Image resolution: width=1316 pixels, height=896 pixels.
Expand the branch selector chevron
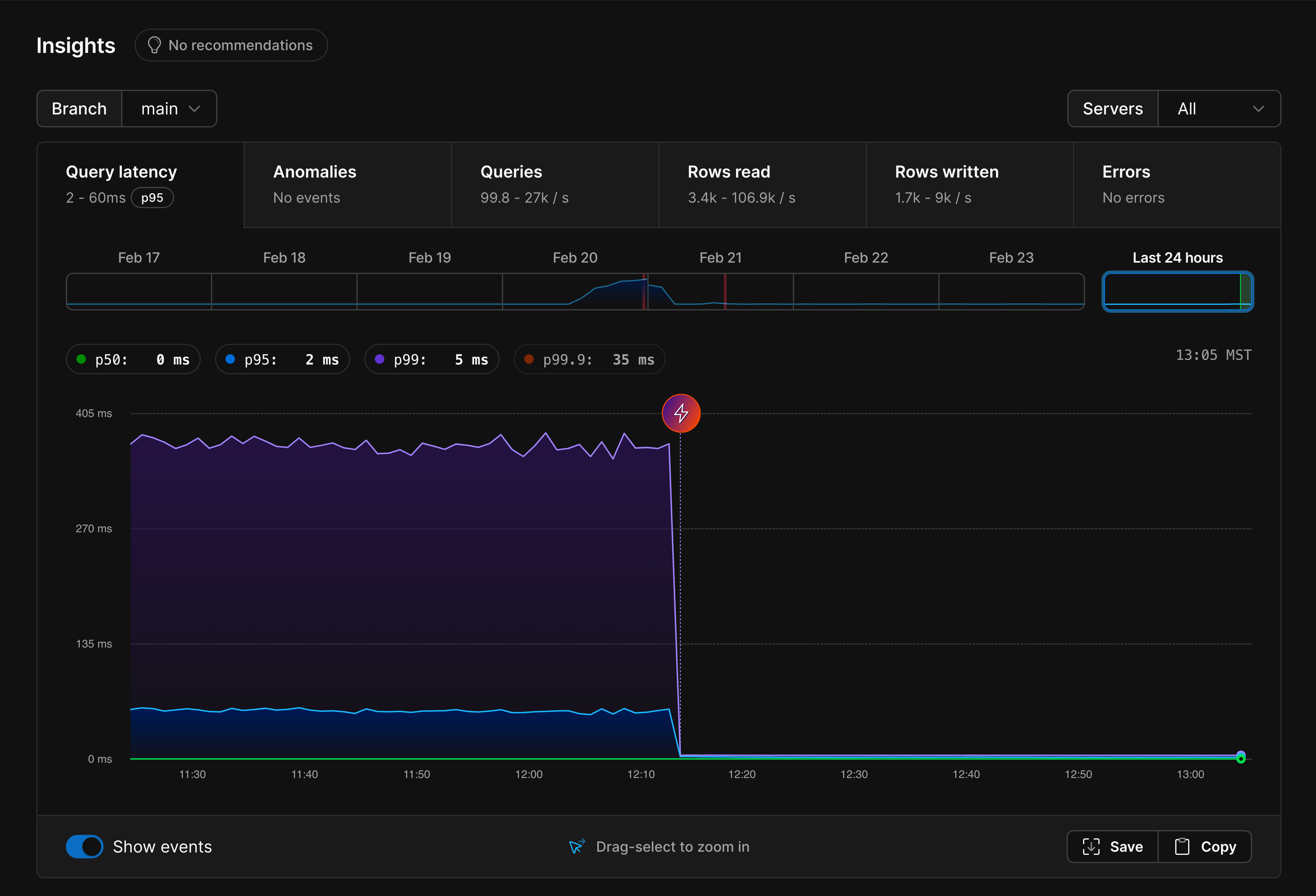click(195, 108)
